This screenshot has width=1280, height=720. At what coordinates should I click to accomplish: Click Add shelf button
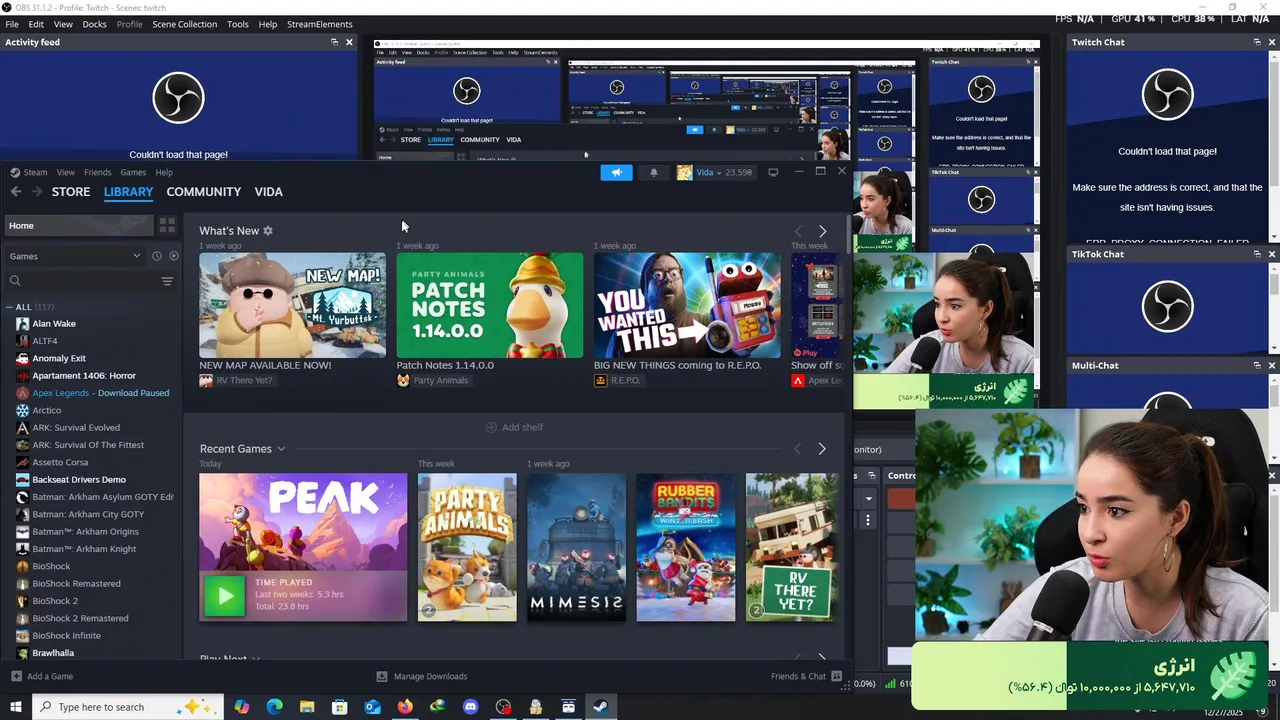tap(514, 427)
